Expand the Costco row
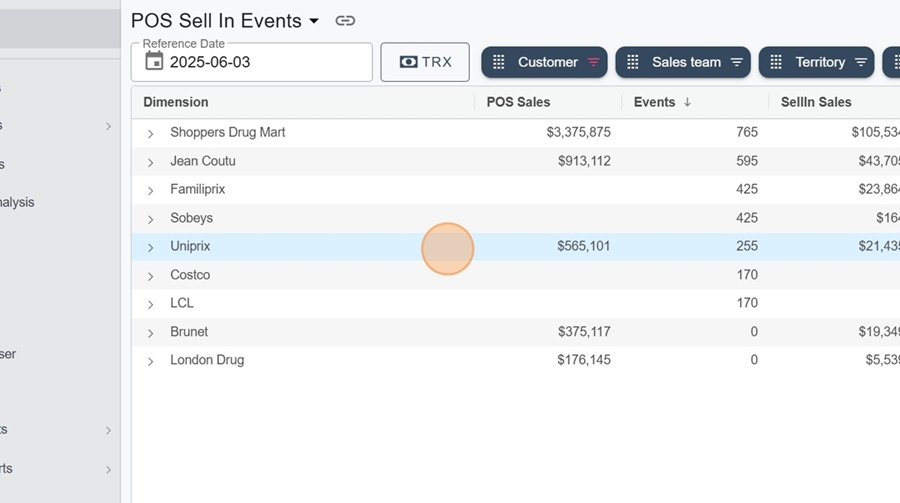Screen dimensions: 900x503 pos(150,276)
